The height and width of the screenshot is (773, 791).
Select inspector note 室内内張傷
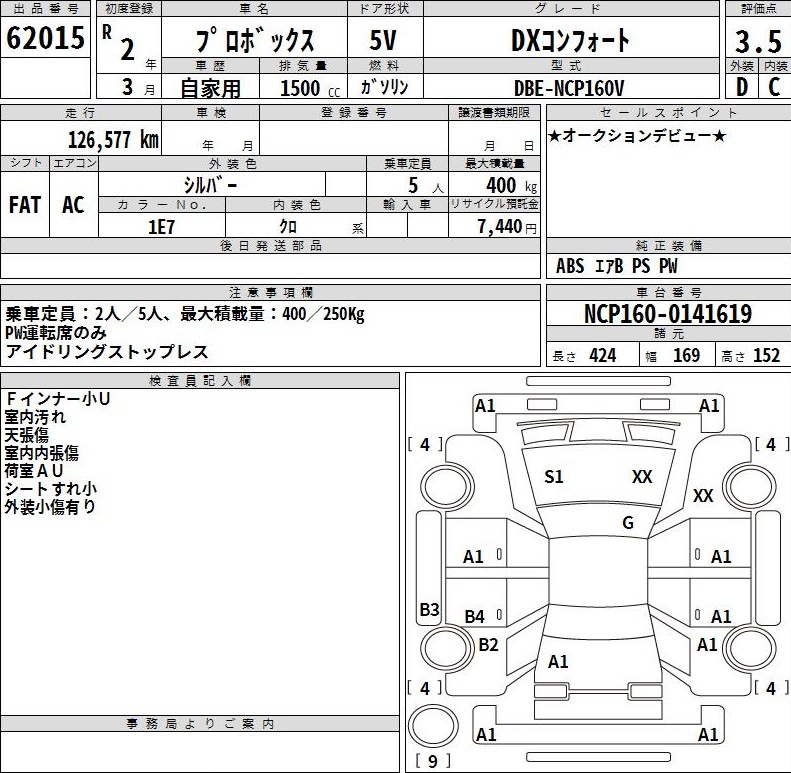(41, 453)
